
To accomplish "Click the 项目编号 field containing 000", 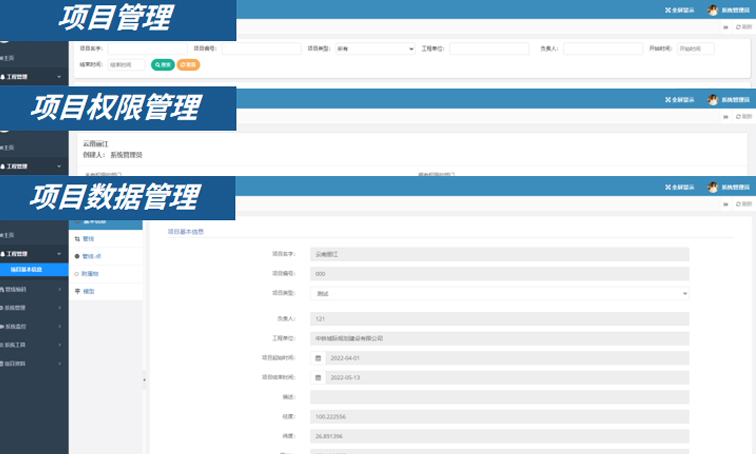I will pos(500,274).
